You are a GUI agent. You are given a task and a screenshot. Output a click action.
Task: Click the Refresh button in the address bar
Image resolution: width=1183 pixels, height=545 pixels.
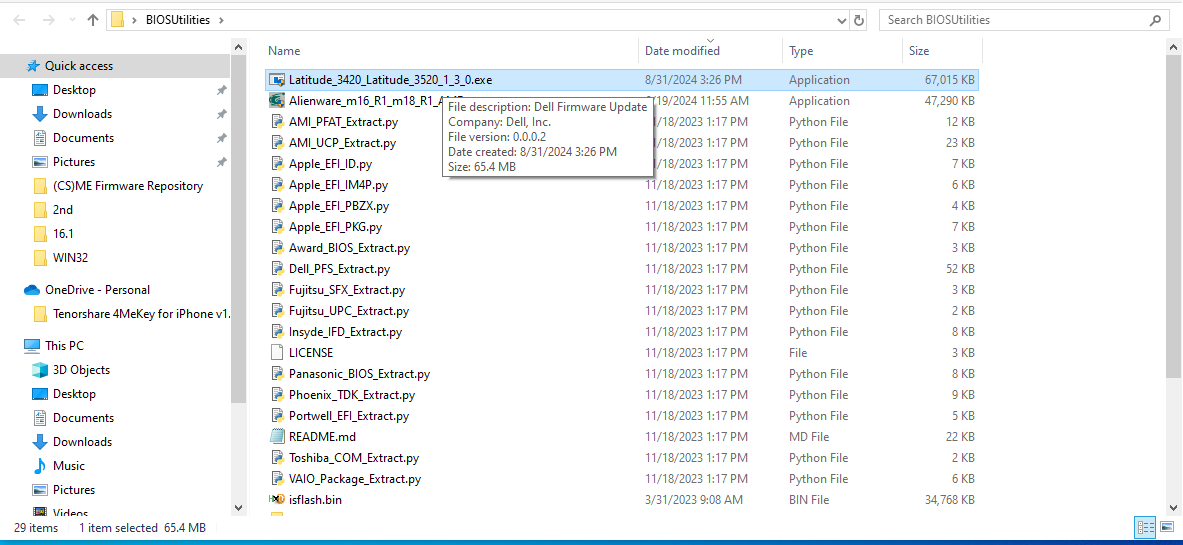[859, 20]
